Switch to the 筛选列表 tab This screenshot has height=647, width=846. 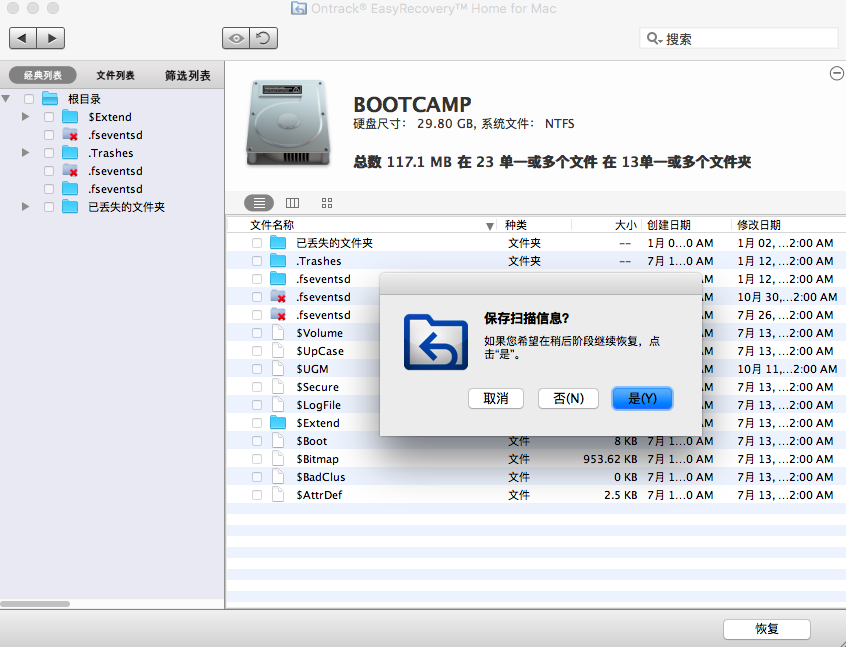pos(186,74)
